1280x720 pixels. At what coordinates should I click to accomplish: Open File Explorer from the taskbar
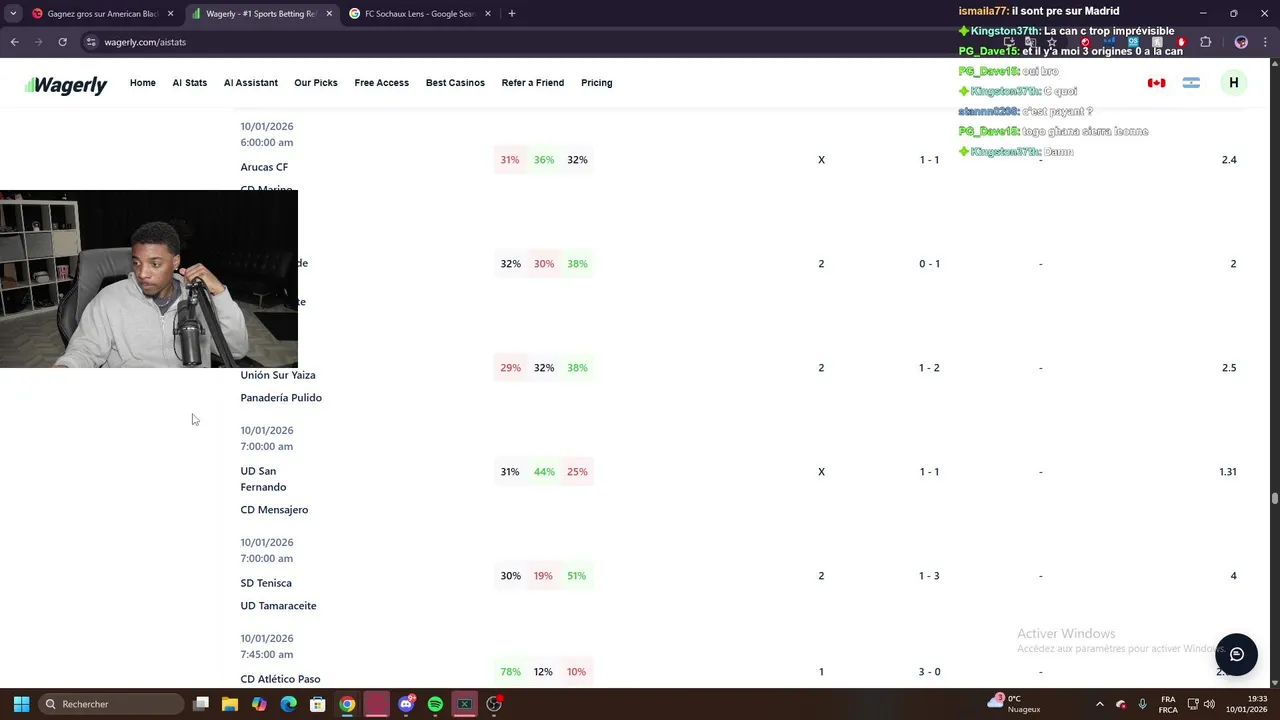[230, 704]
